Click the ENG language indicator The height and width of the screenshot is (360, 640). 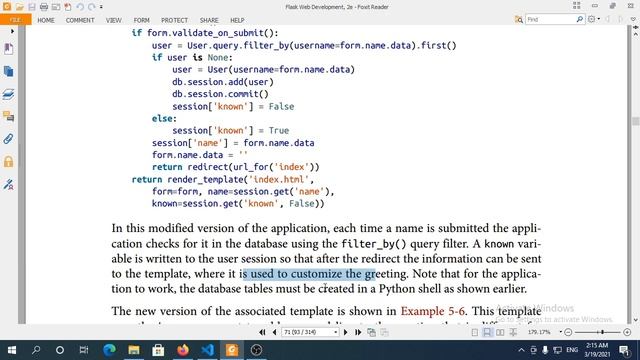[572, 350]
